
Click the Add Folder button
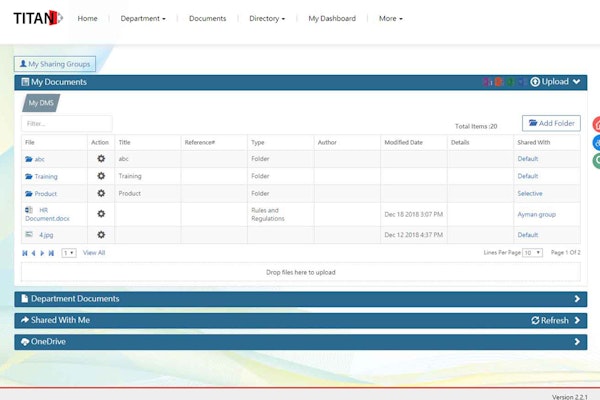[550, 123]
